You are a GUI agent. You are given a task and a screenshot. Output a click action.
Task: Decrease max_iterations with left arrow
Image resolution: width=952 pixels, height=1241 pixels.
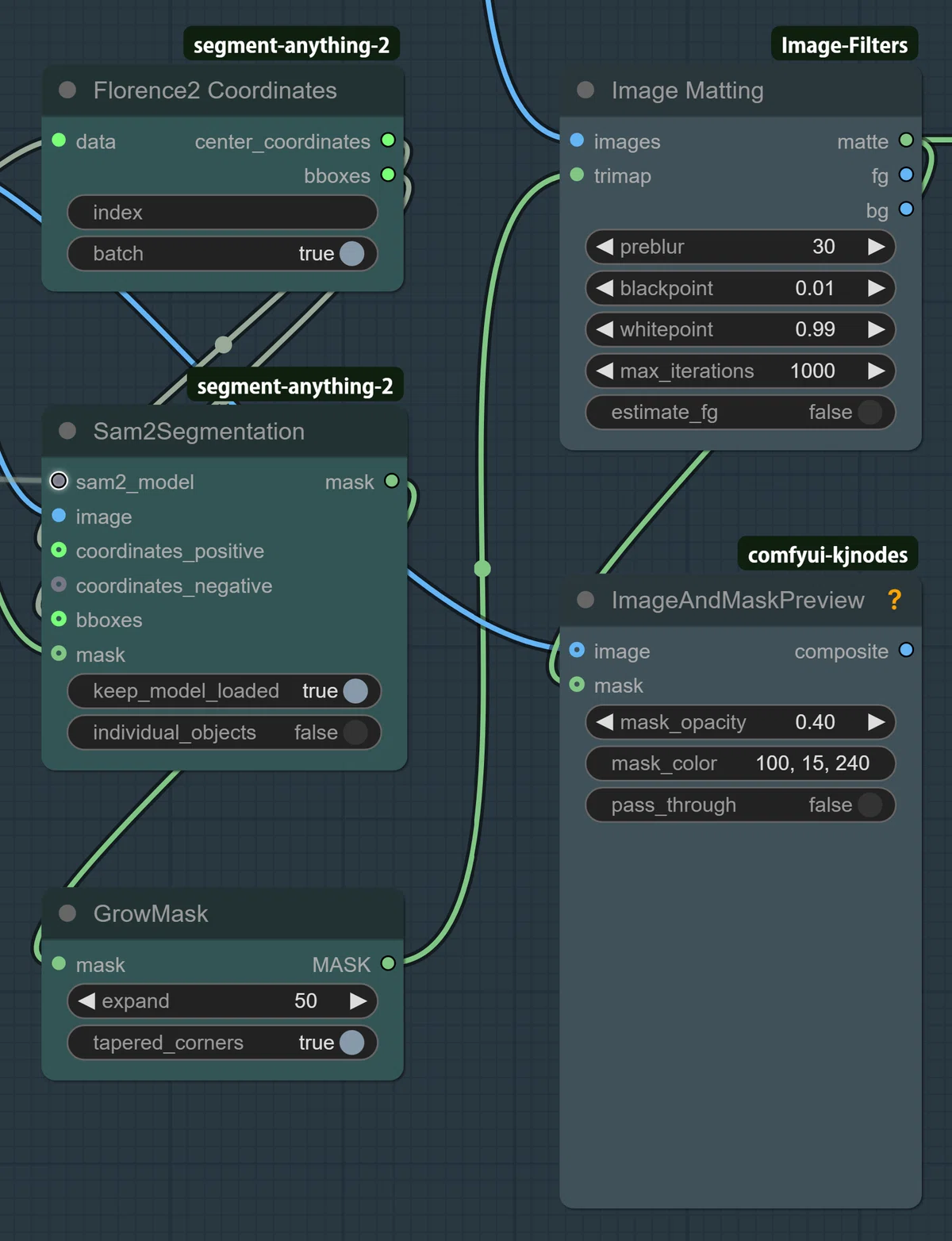(605, 371)
